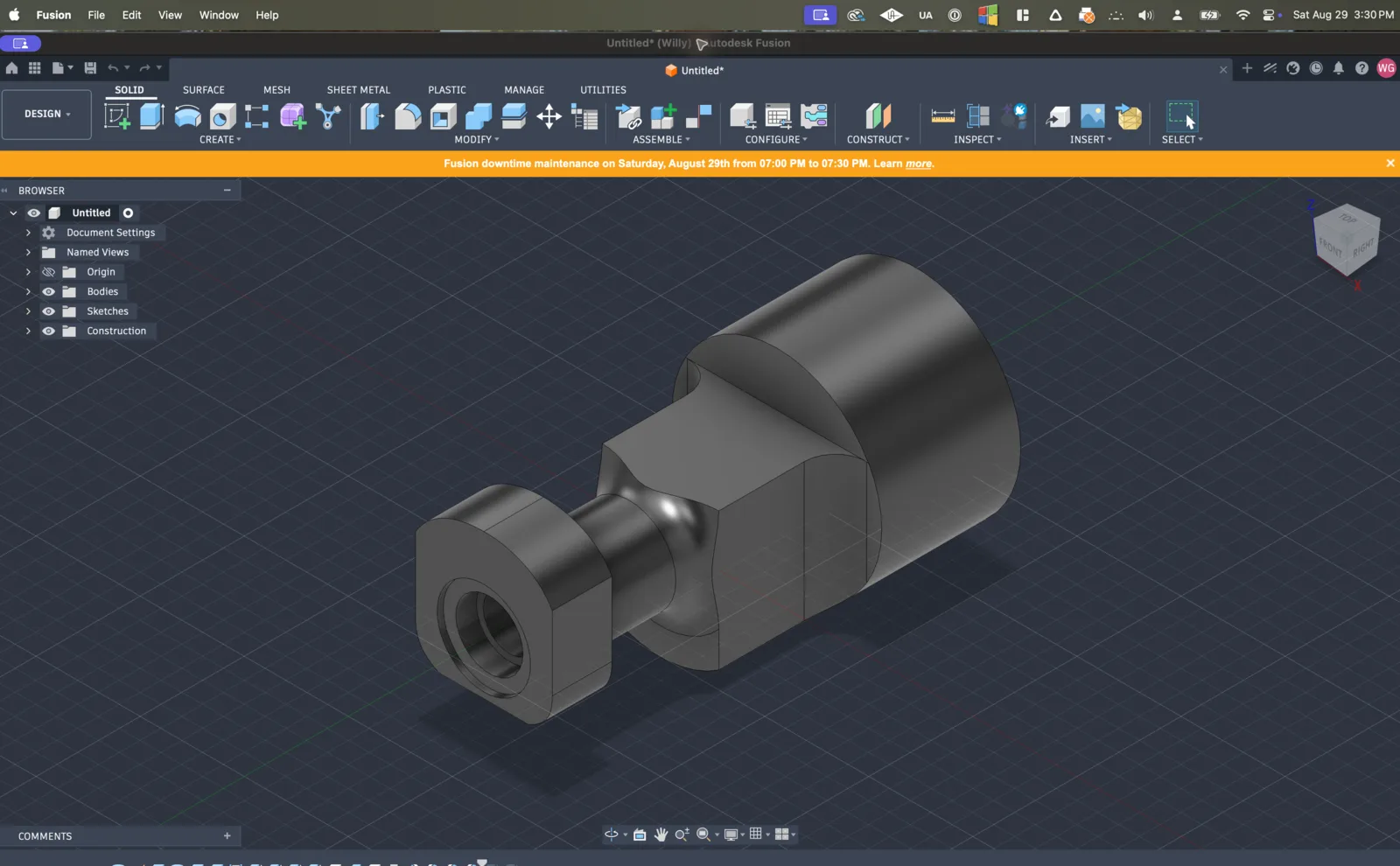Open the DESIGN workspace dropdown
The height and width of the screenshot is (866, 1400).
click(46, 115)
